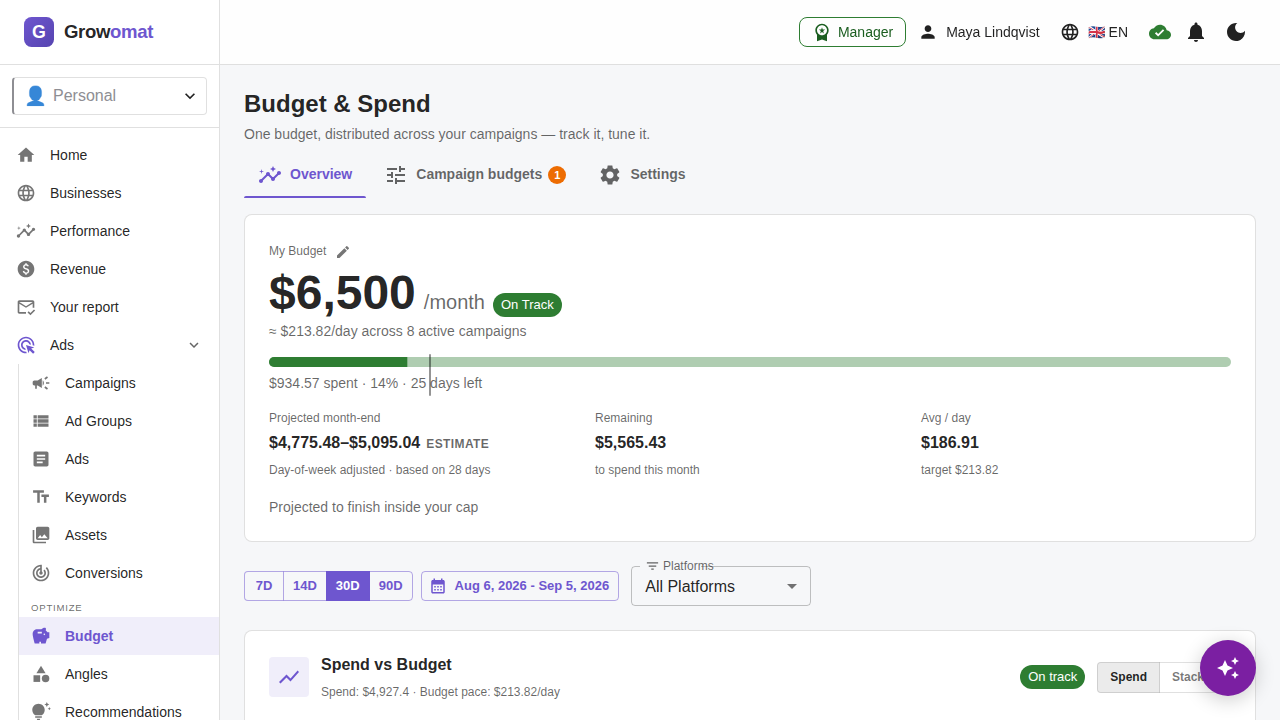
Task: Click the Keywords text icon
Action: pyautogui.click(x=41, y=497)
